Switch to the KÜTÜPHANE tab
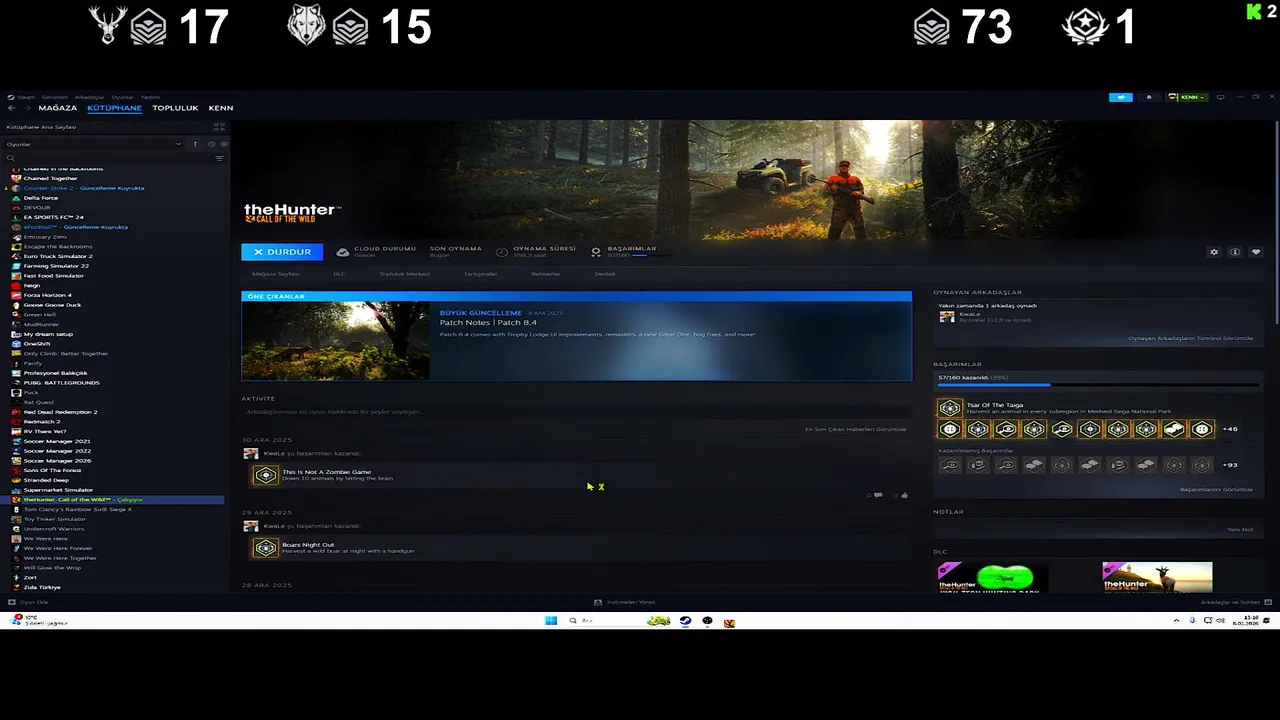The width and height of the screenshot is (1280, 720). (x=114, y=108)
